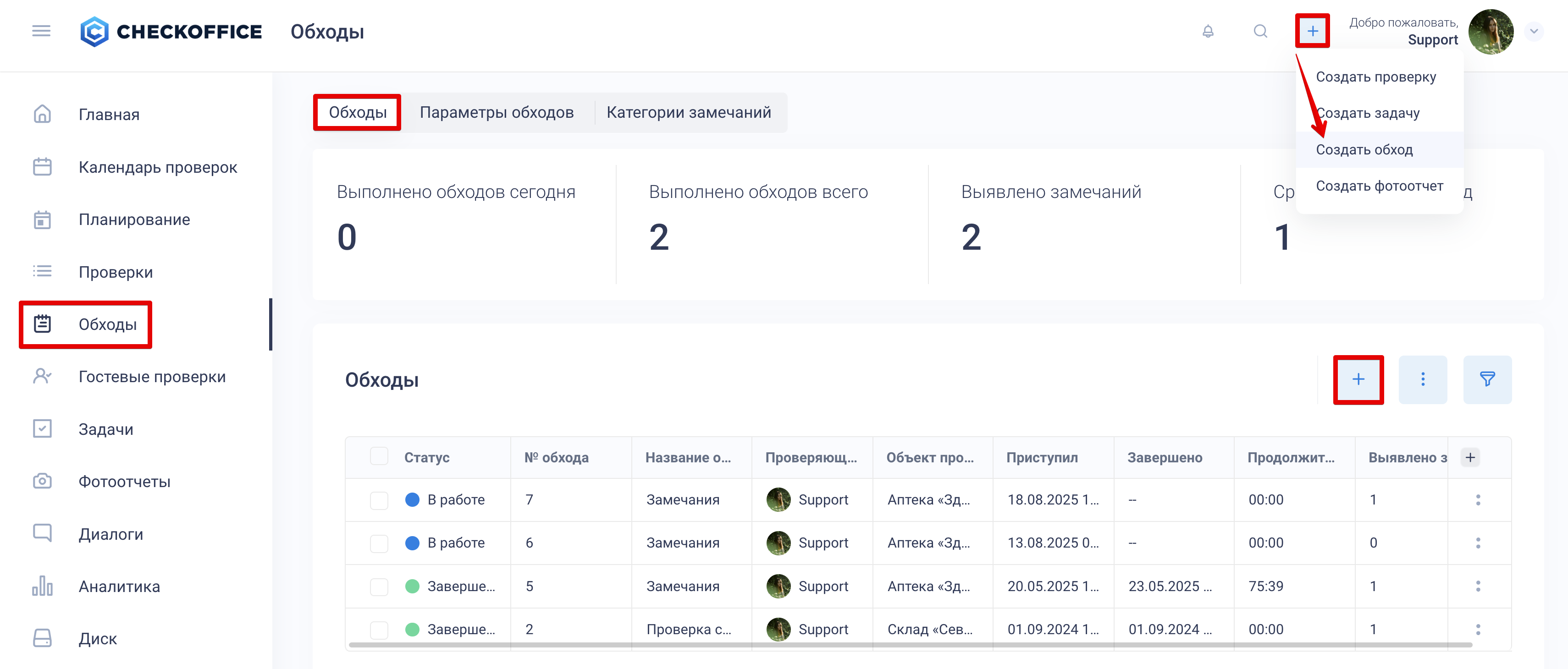Image resolution: width=1568 pixels, height=669 pixels.
Task: Choose Создать фотоотчет from the menu
Action: pyautogui.click(x=1379, y=186)
